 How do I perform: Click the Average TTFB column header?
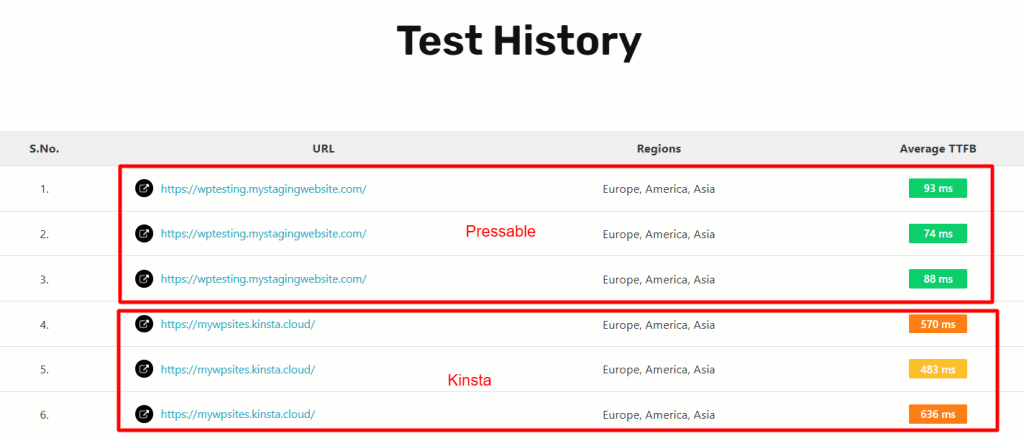pos(937,149)
